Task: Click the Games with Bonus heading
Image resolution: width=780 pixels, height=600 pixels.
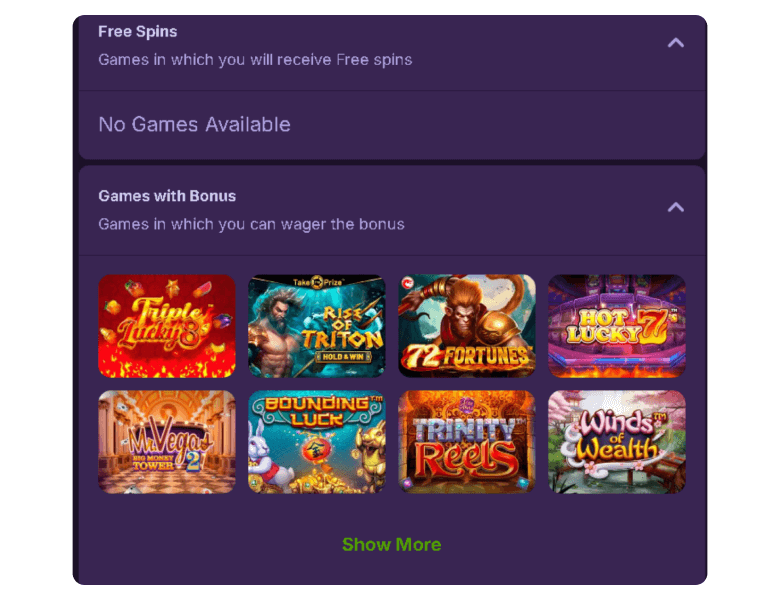Action: [167, 196]
